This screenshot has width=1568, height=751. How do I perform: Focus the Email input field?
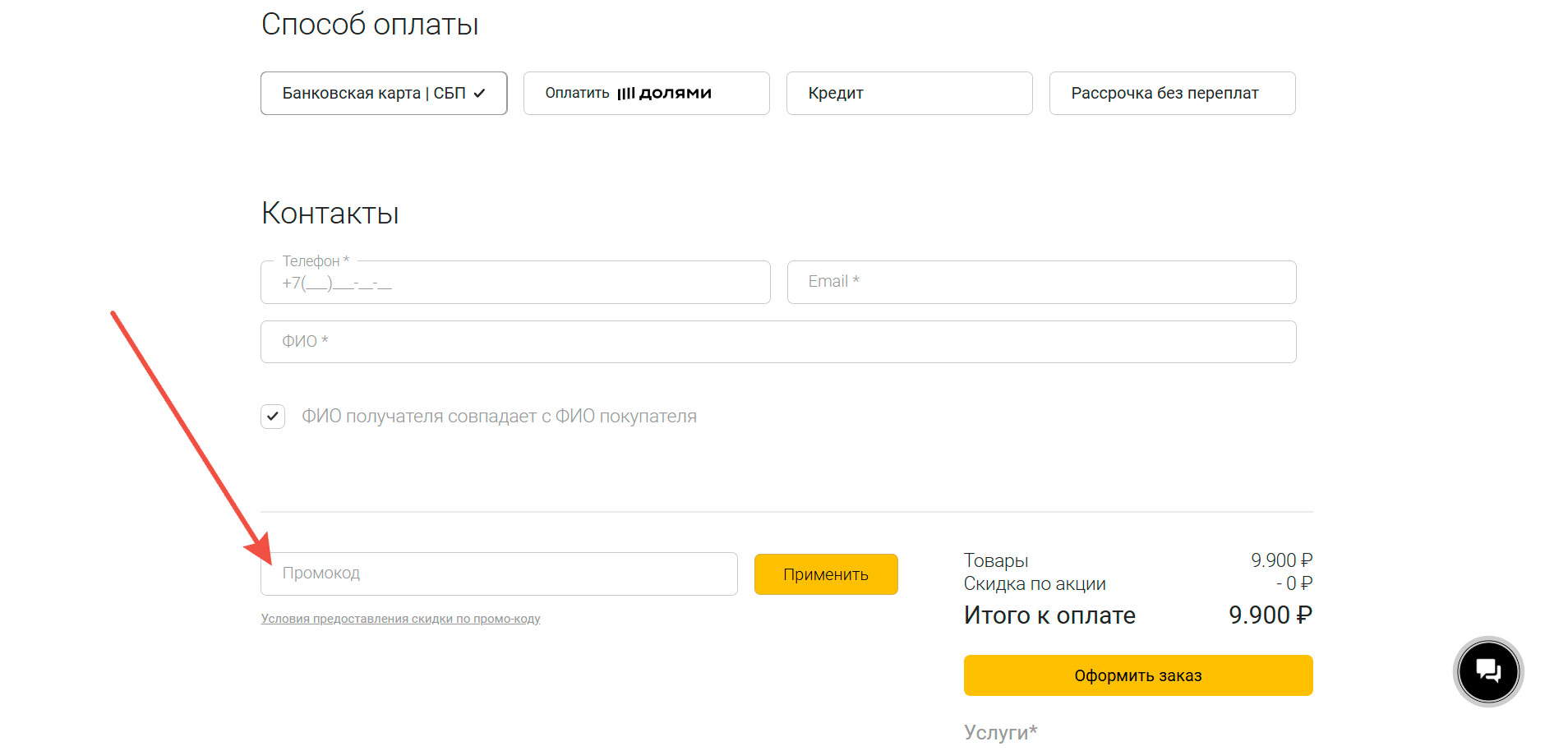pos(1042,282)
